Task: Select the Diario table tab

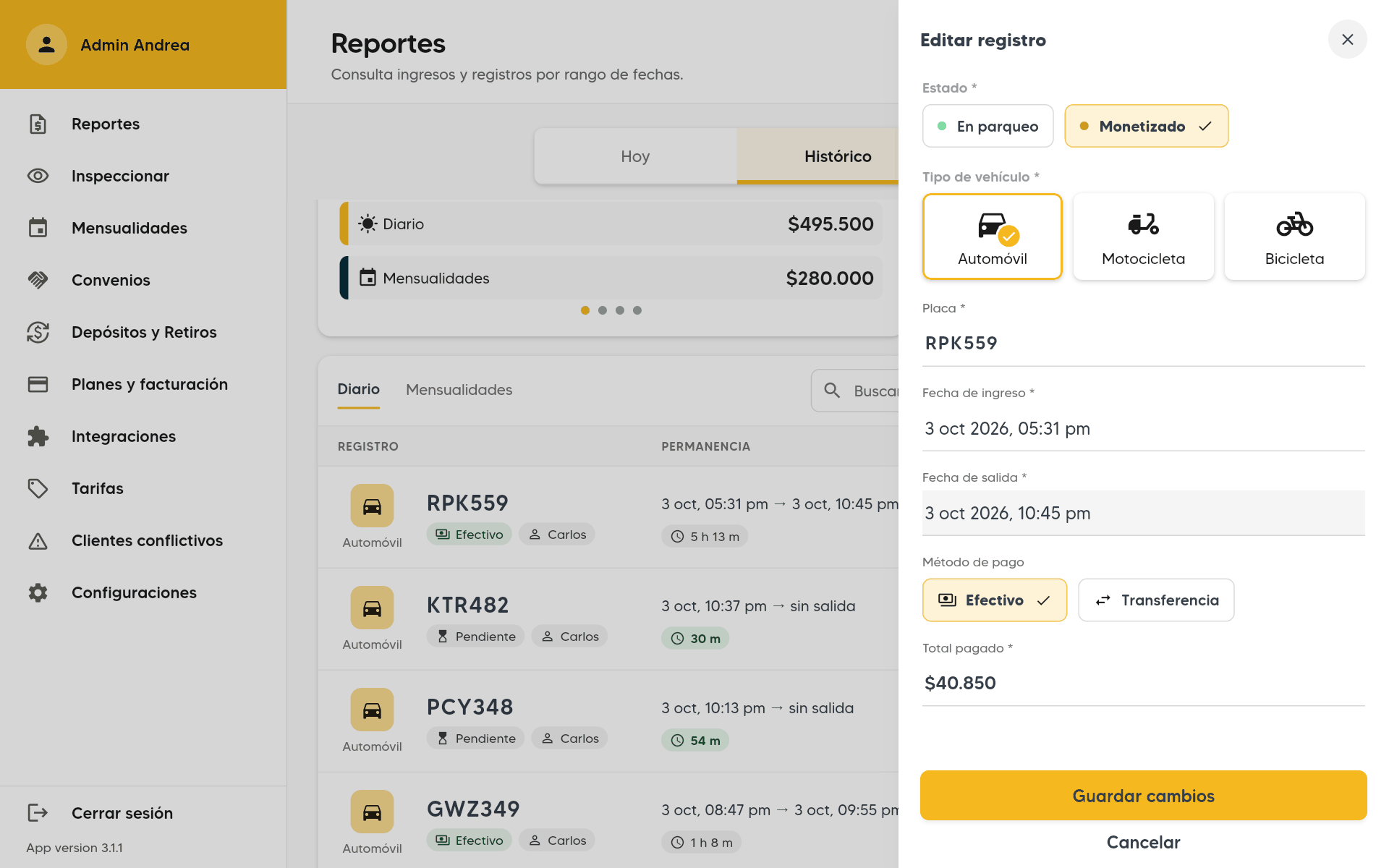Action: click(x=358, y=389)
